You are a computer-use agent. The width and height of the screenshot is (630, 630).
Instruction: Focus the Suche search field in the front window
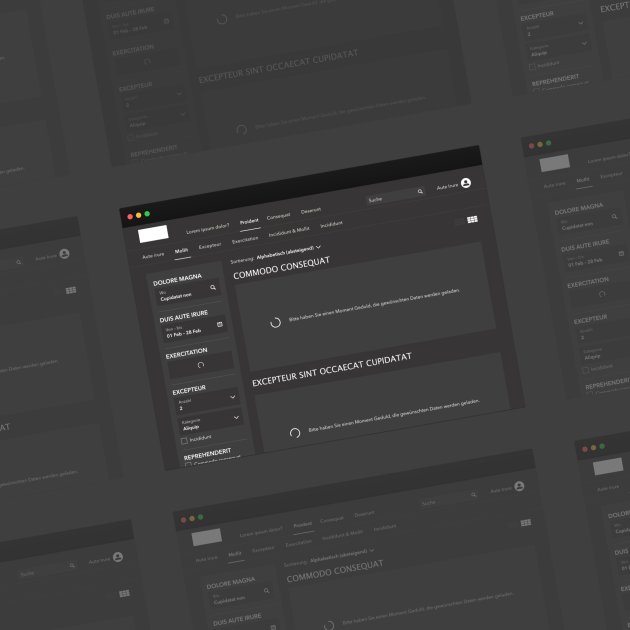396,196
